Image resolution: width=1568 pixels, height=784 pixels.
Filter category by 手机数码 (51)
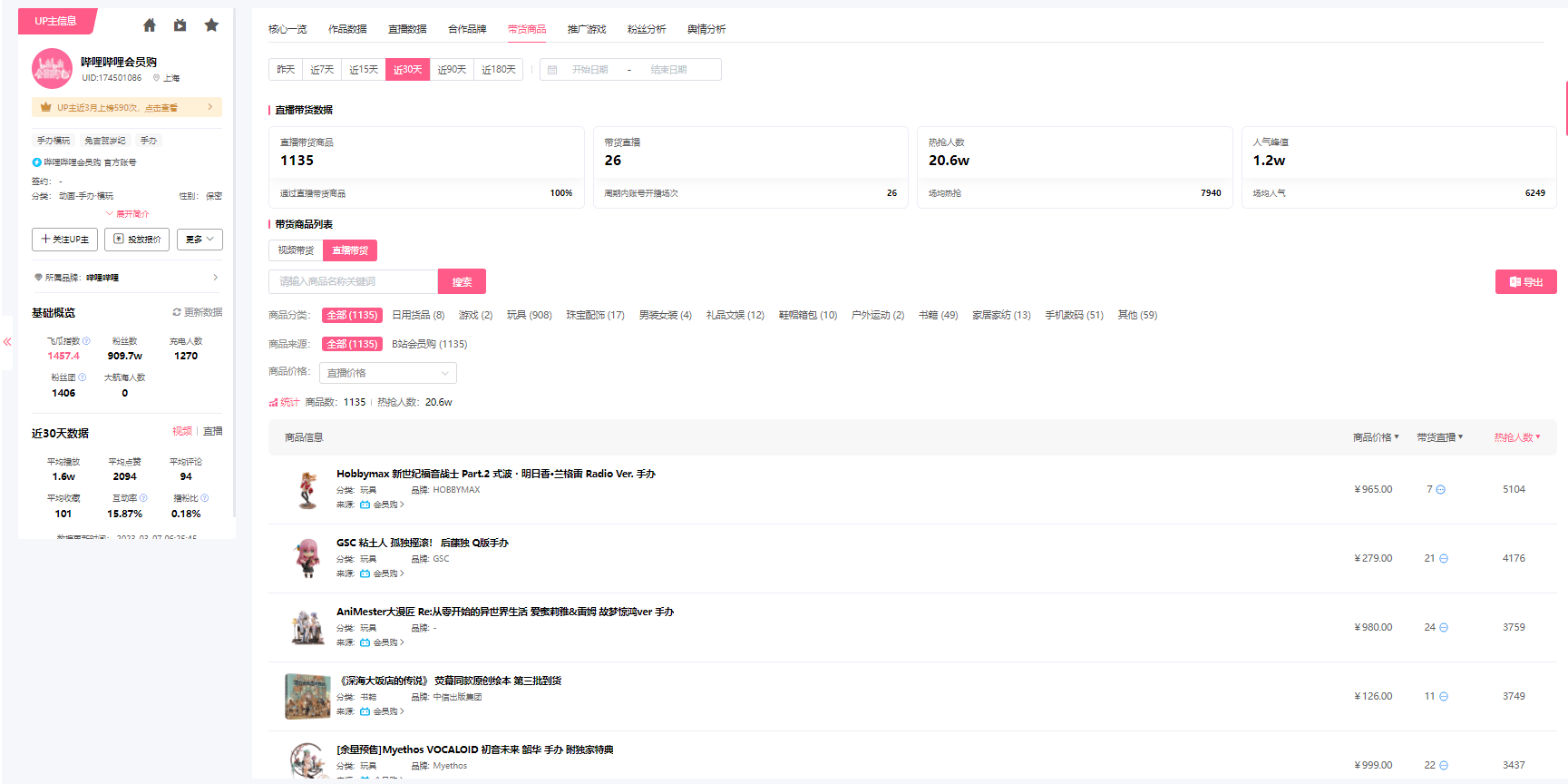point(1074,315)
